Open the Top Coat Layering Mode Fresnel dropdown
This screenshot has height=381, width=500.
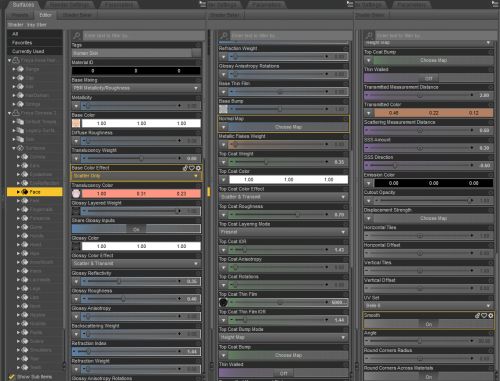[283, 232]
